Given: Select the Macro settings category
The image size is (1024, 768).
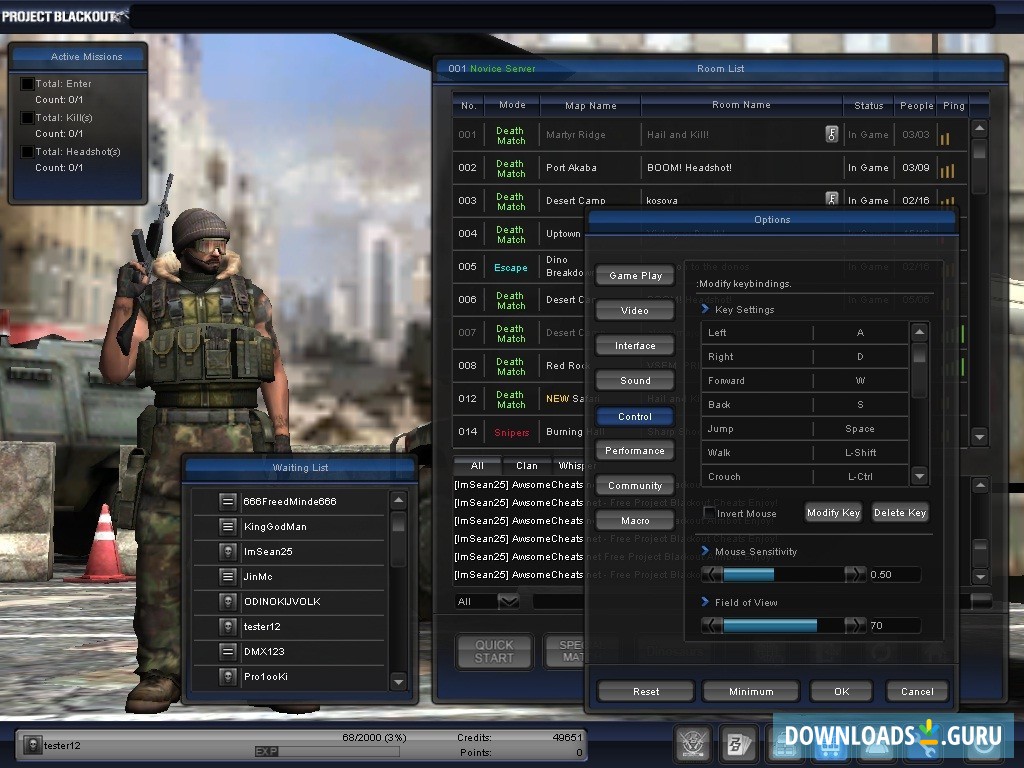Looking at the screenshot, I should pyautogui.click(x=634, y=520).
